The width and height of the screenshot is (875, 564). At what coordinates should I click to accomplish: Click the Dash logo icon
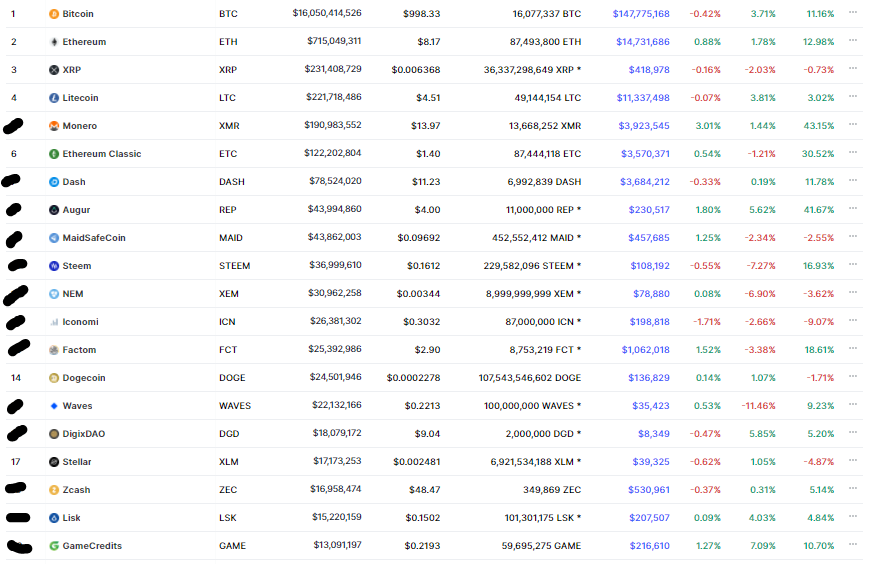click(54, 182)
